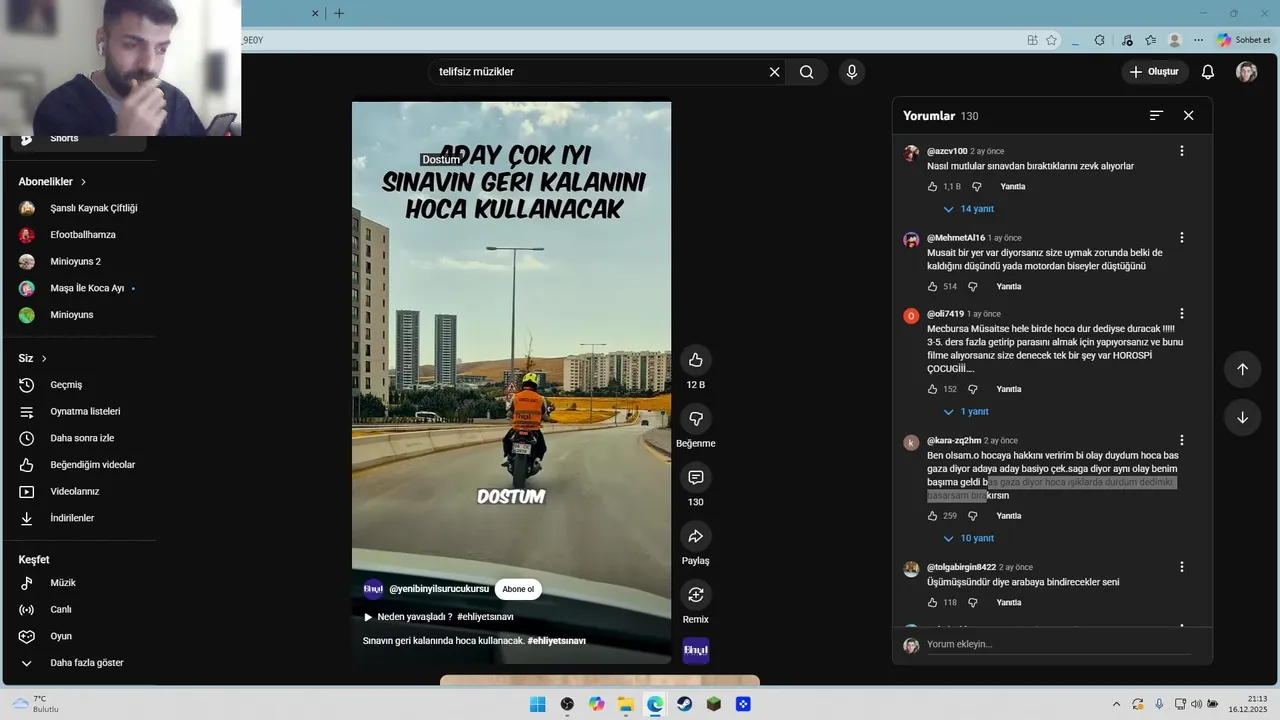The height and width of the screenshot is (720, 1280).
Task: Open Edge extensions puzzle icon
Action: point(1099,40)
